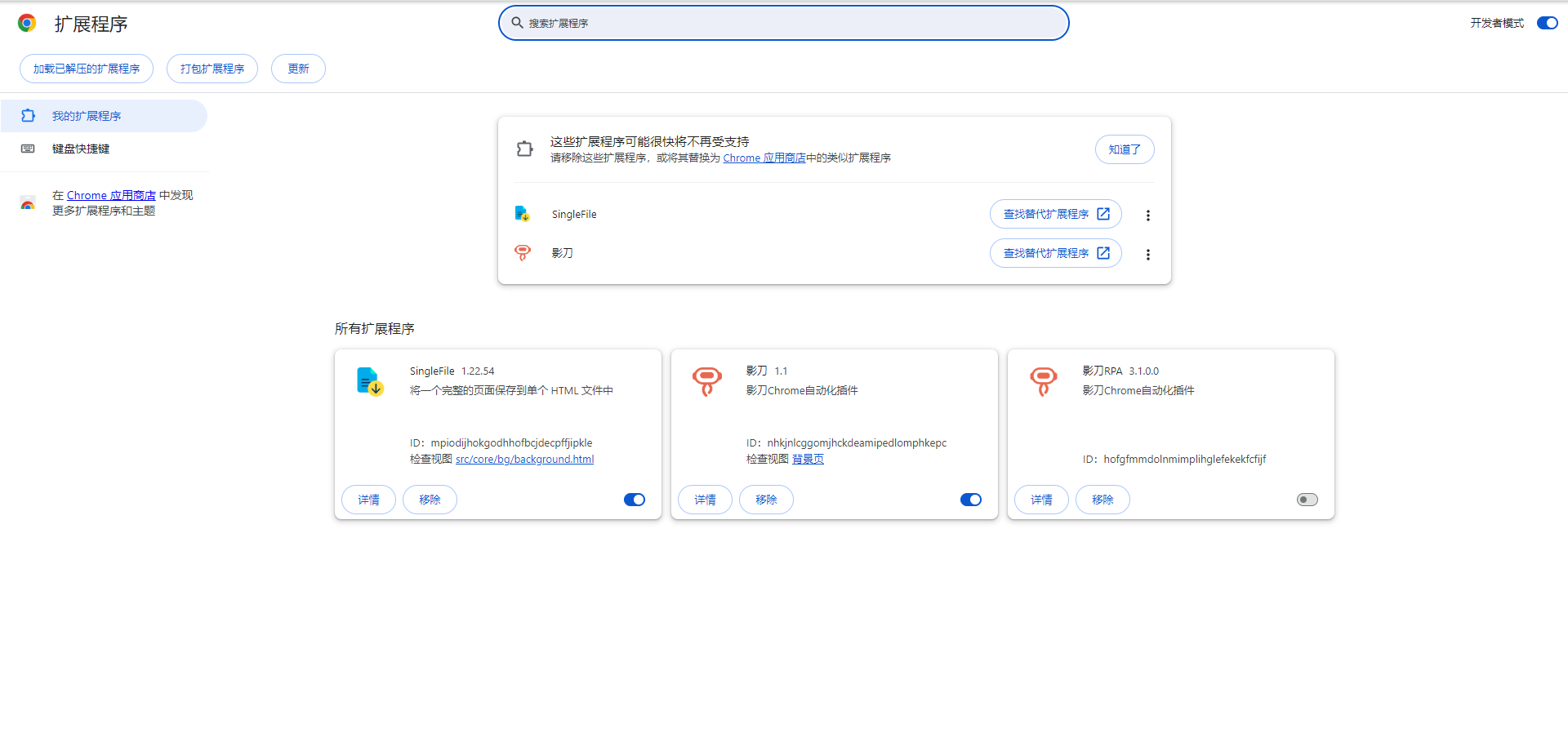Click 加载已解压的扩展程序 button
Viewport: 1568px width, 729px height.
87,69
